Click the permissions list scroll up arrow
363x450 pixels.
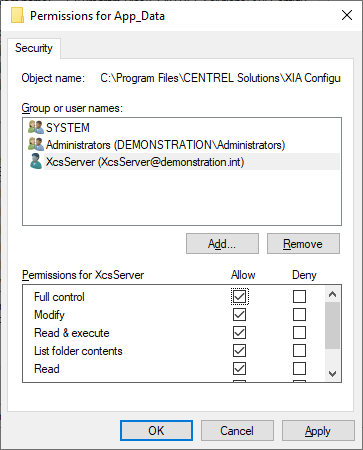pos(332,294)
